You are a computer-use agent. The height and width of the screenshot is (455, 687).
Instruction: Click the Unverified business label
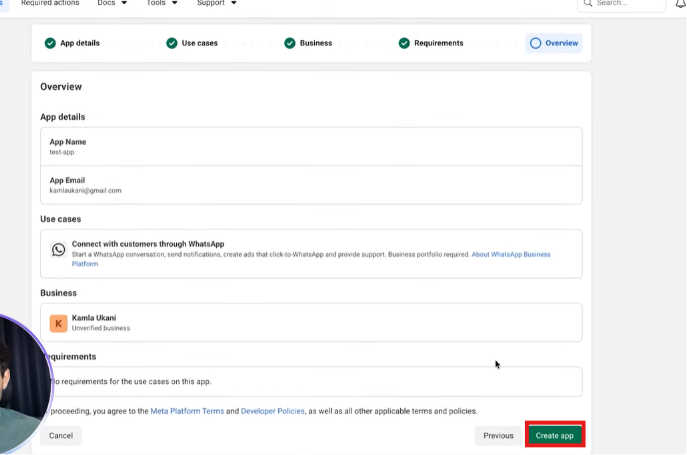(x=101, y=328)
